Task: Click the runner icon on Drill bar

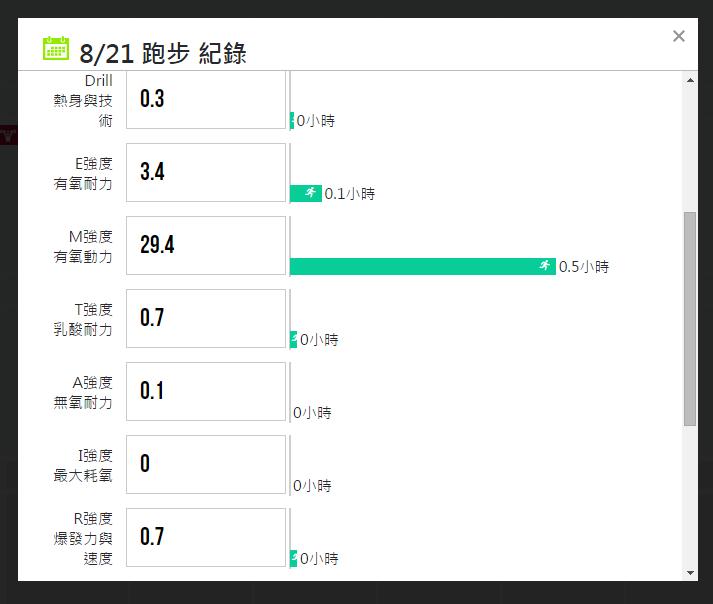Action: [x=292, y=120]
